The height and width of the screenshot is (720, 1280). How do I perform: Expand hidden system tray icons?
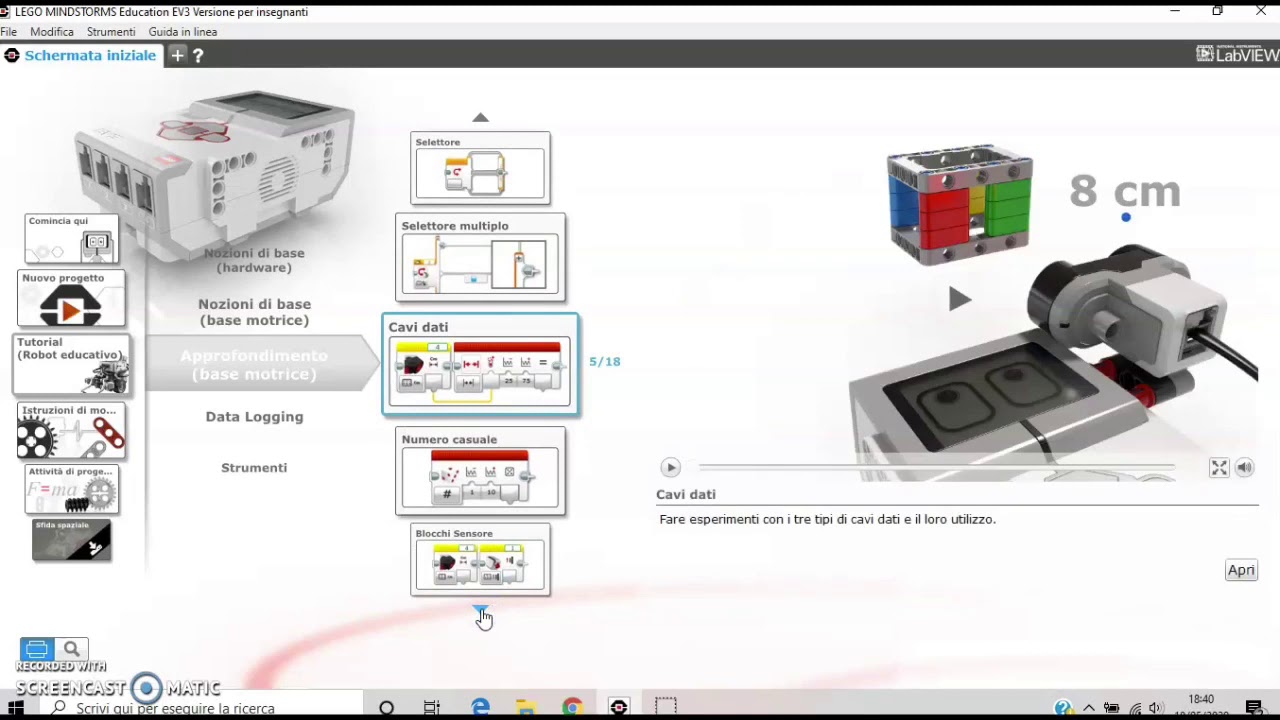point(1089,708)
